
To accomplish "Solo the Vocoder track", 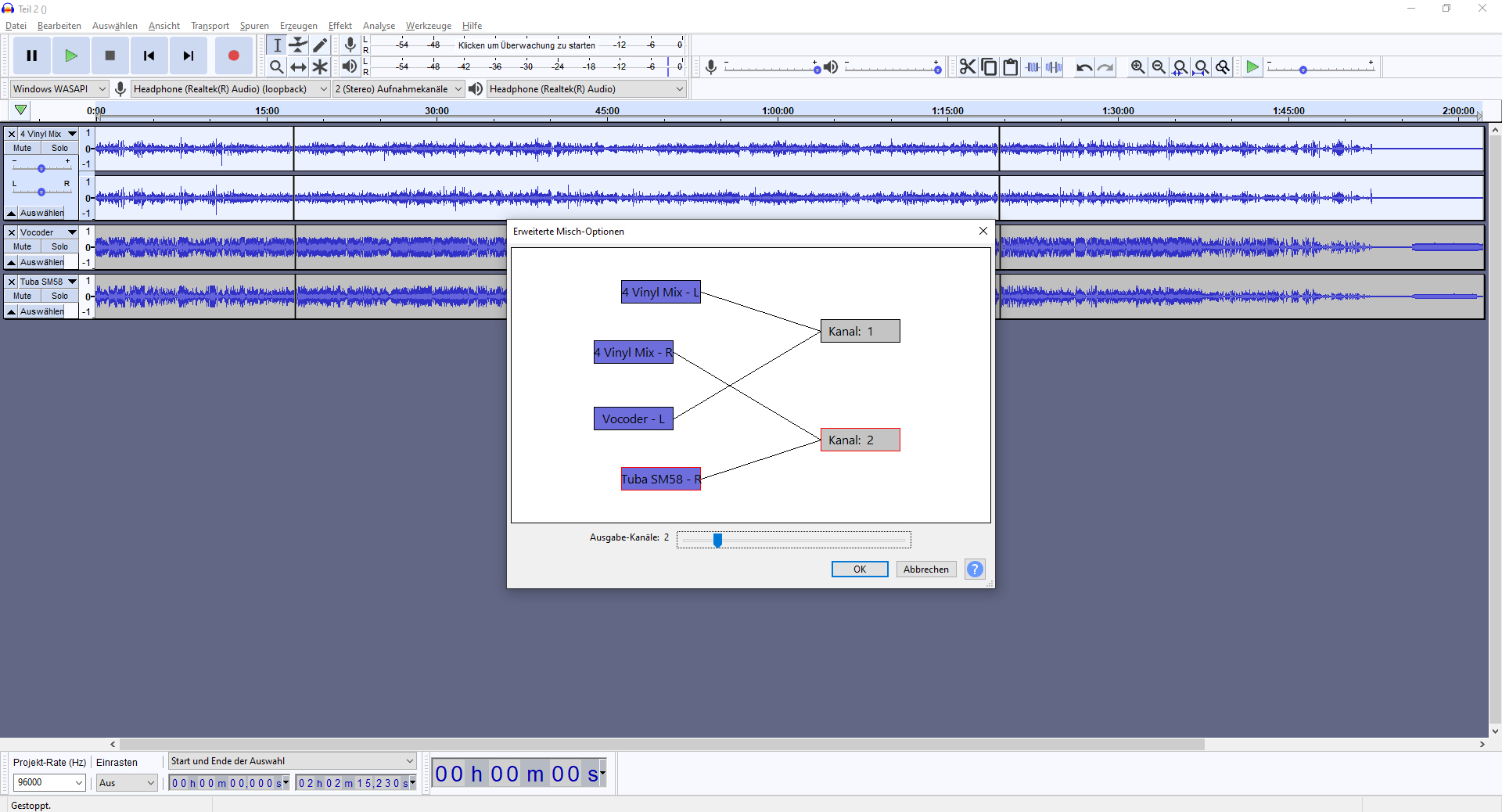I will pos(59,246).
